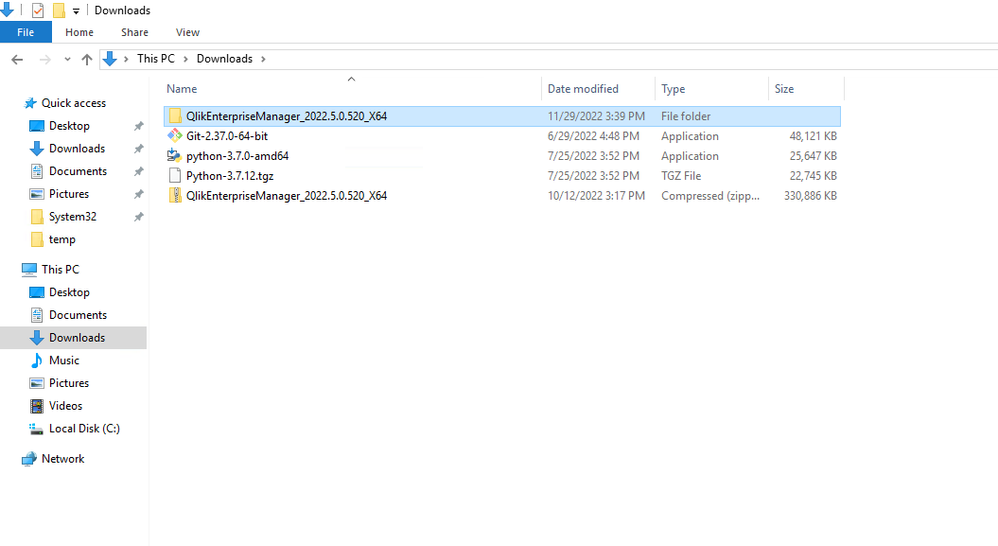Go up one folder level
This screenshot has width=998, height=546.
(87, 59)
